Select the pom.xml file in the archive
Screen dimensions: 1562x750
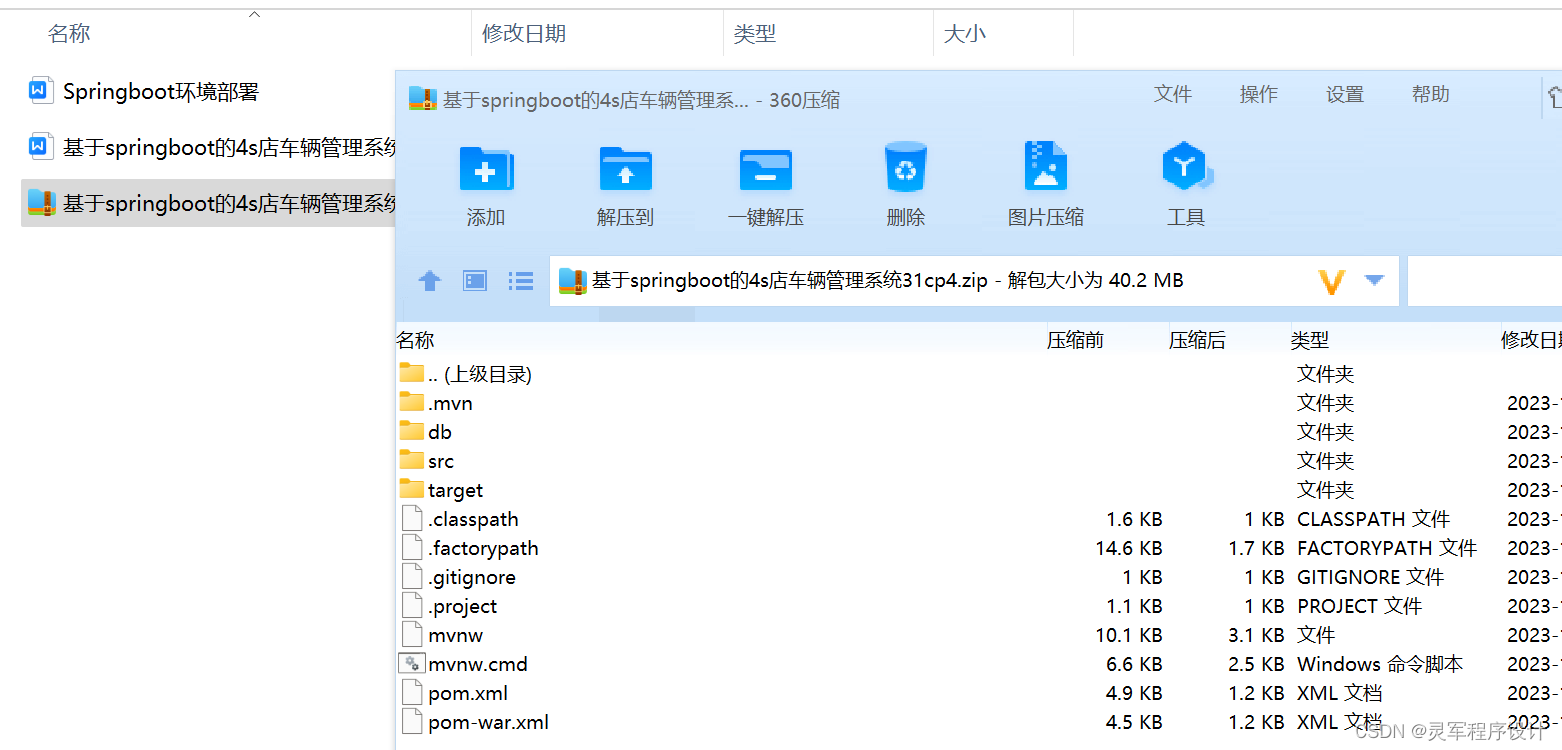[x=469, y=692]
